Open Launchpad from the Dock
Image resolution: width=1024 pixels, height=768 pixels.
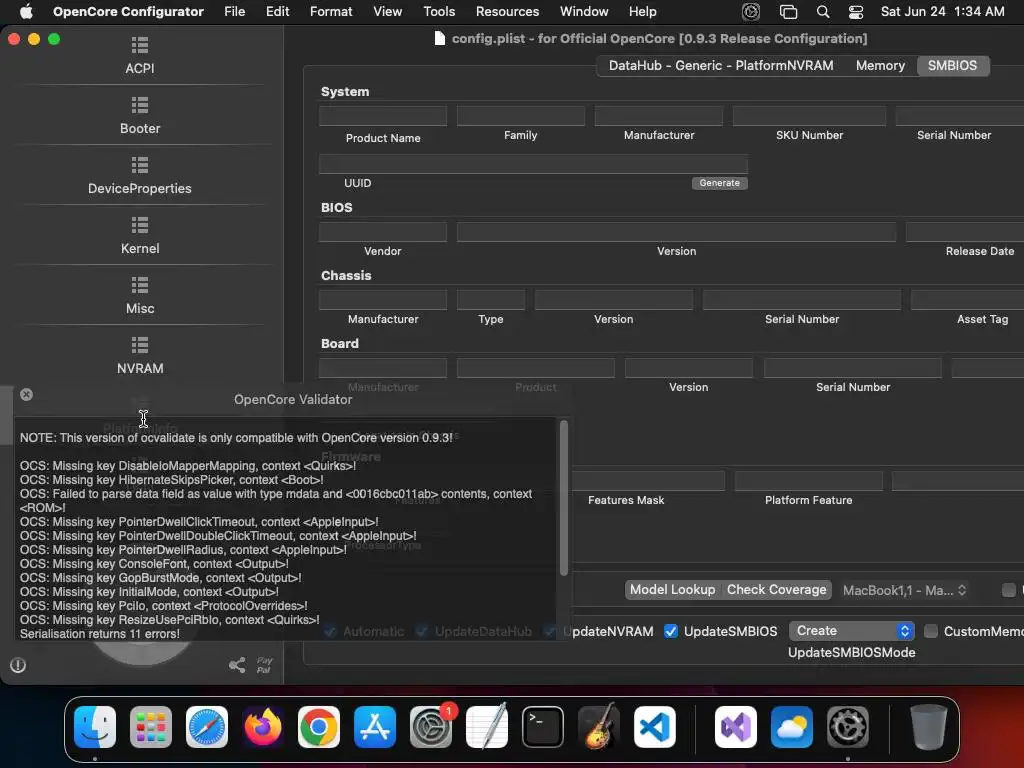click(151, 727)
